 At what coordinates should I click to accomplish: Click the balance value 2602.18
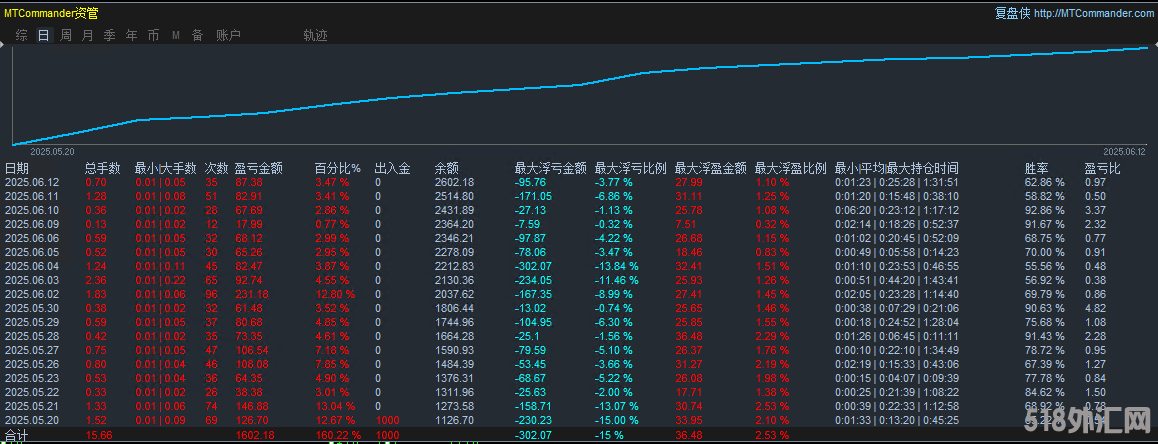tap(454, 182)
